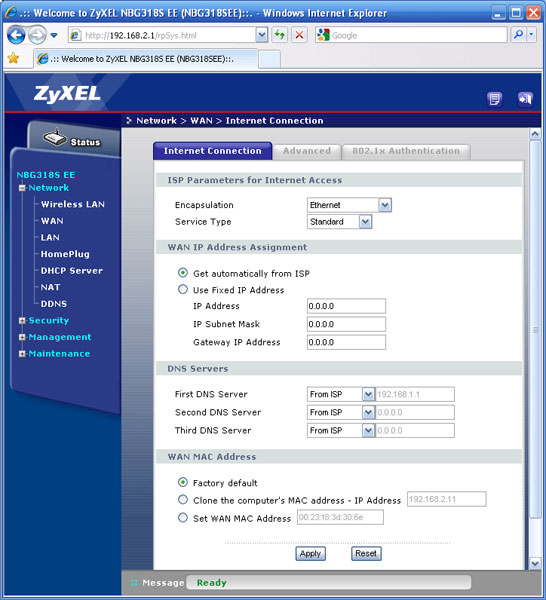Open the ZyXEL wizard/about icon in header

click(494, 99)
